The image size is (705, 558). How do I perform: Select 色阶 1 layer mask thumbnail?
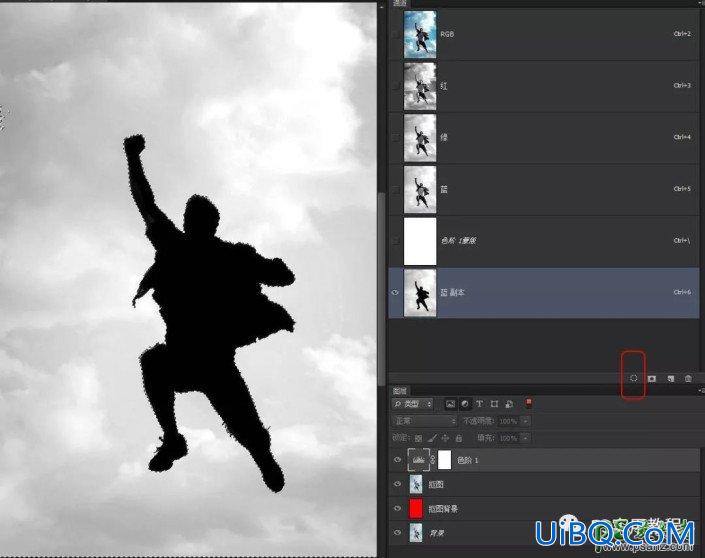tap(444, 460)
